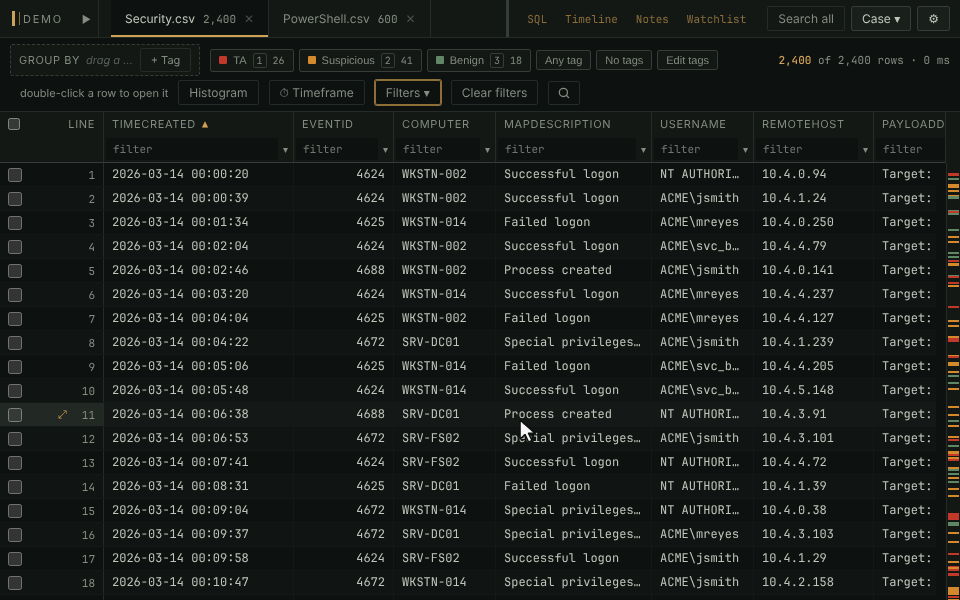Open TimeCreated column filter dropdown arrow
960x600 pixels.
(x=285, y=150)
